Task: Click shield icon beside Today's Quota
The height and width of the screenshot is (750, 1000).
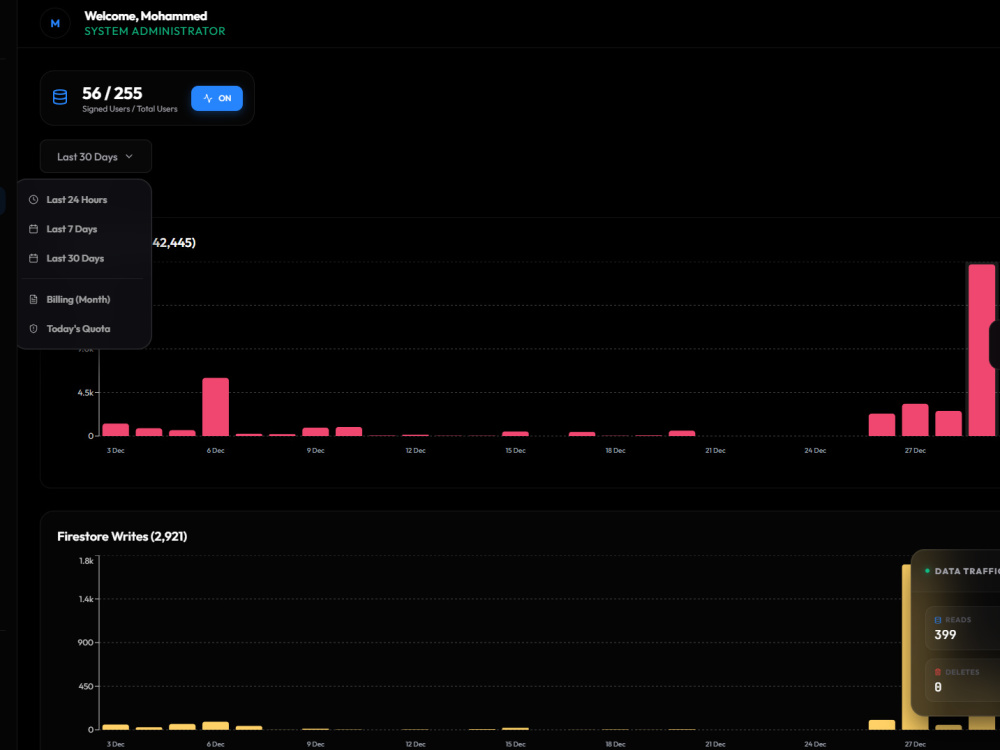Action: [x=33, y=328]
